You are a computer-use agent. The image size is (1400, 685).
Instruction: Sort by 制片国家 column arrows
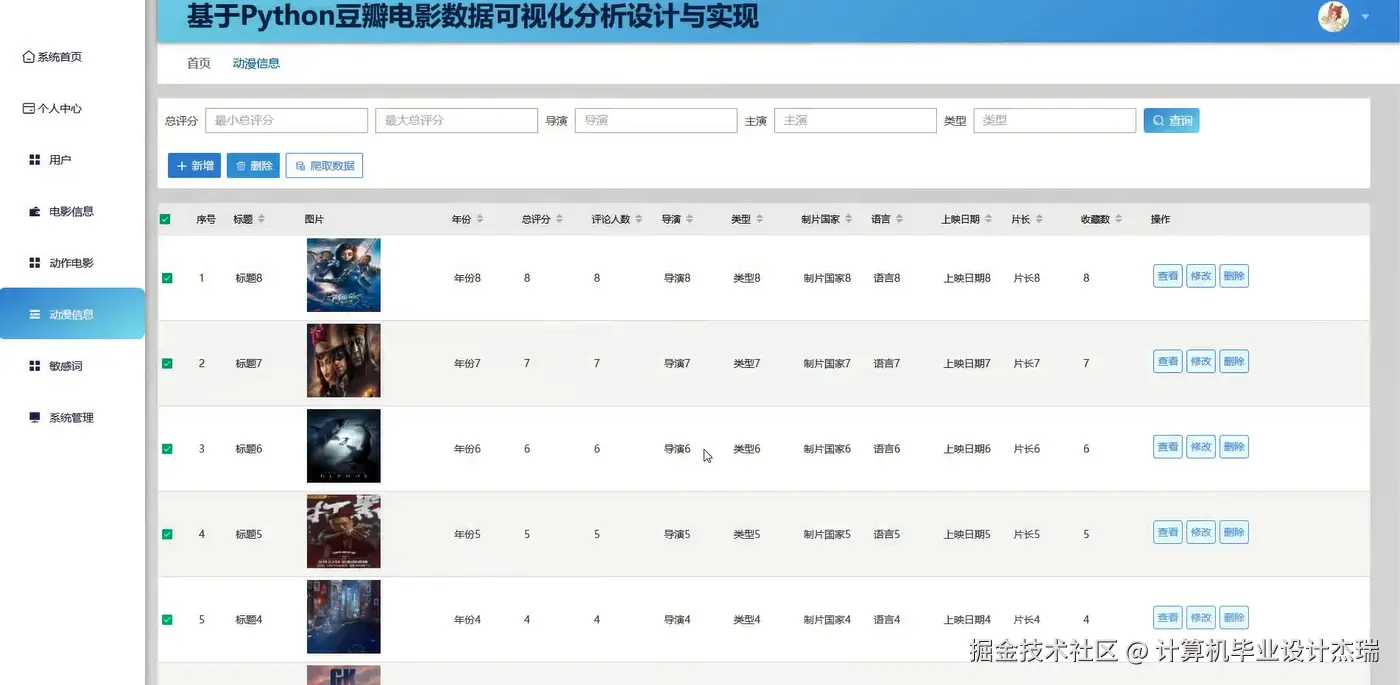point(849,219)
